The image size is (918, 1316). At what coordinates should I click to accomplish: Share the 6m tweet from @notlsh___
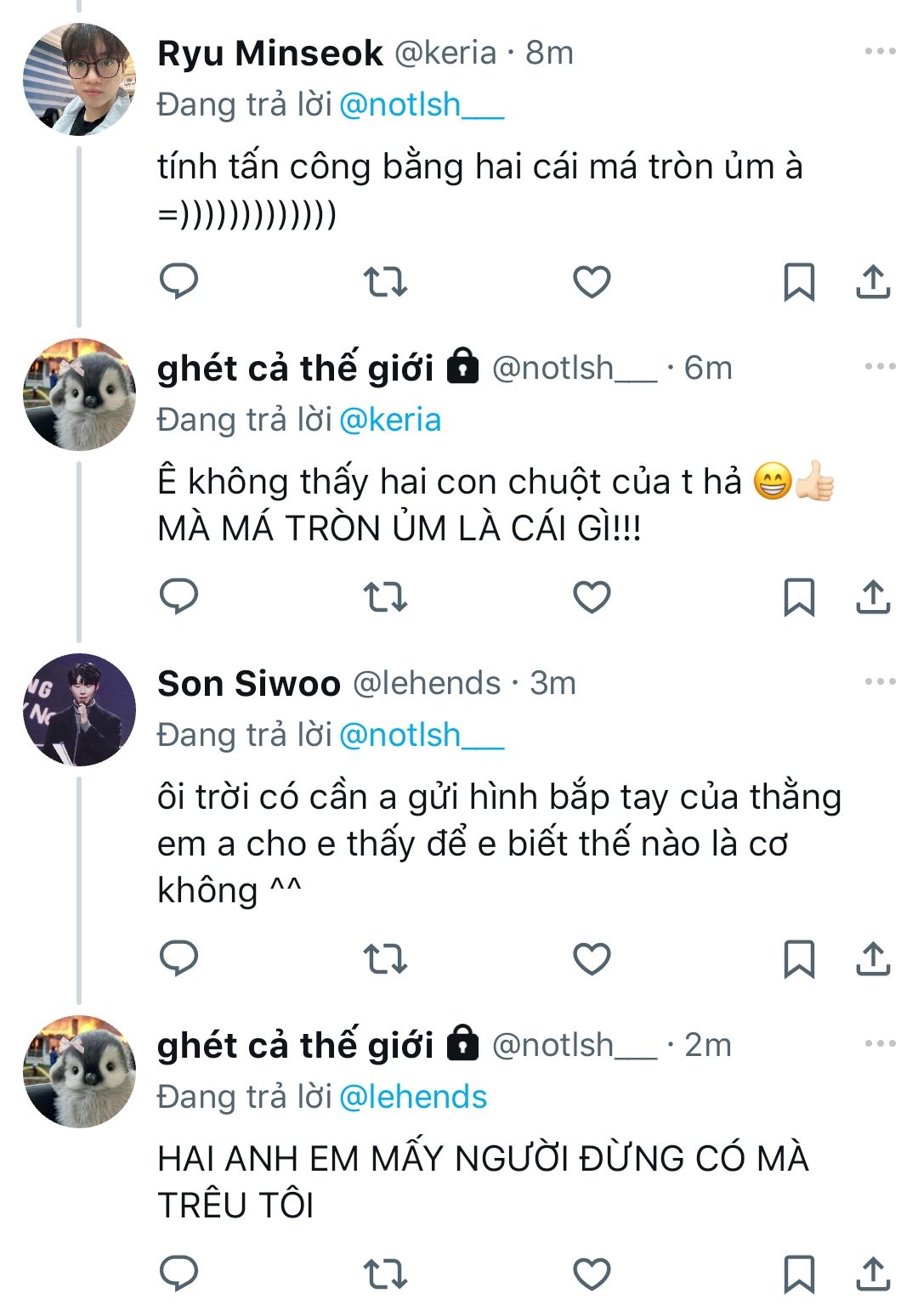[x=873, y=596]
